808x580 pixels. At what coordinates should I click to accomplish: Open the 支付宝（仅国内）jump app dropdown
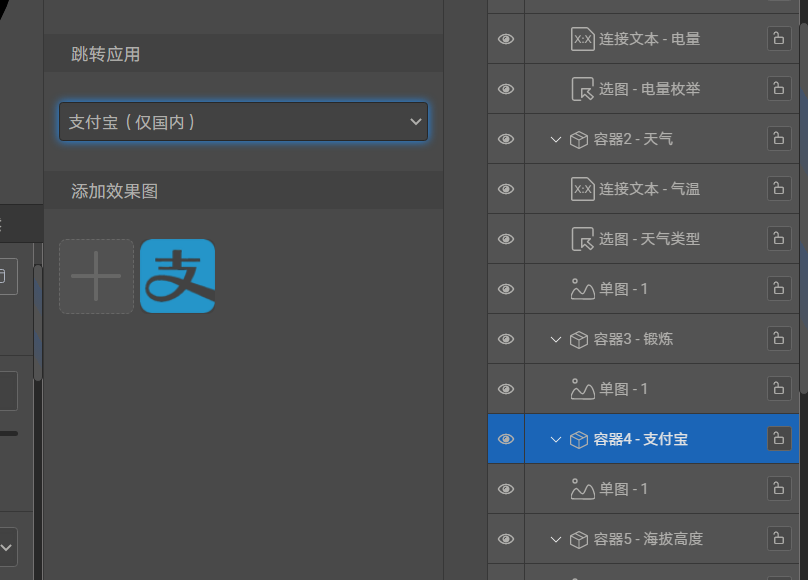[243, 122]
